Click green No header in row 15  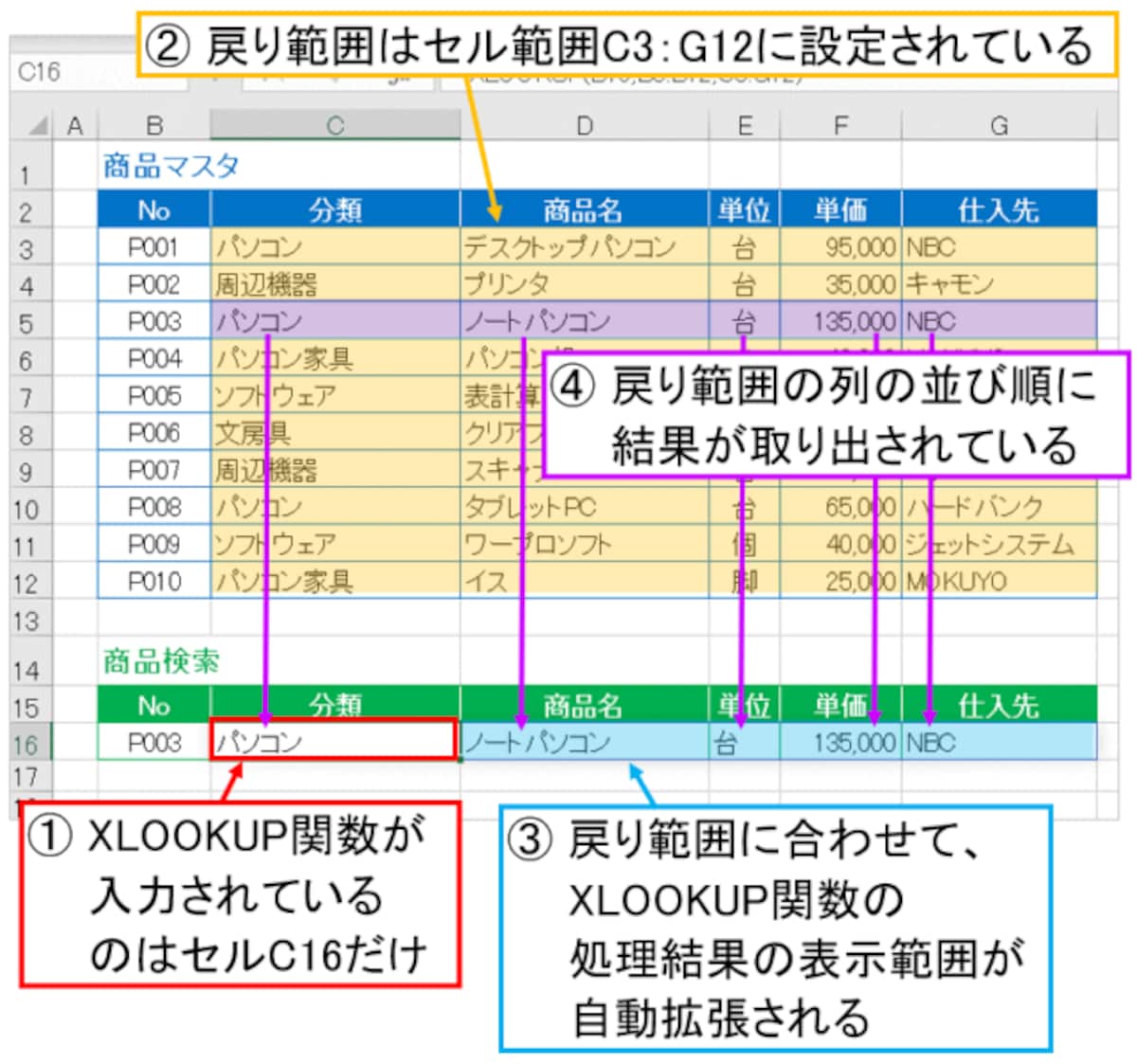click(x=154, y=705)
